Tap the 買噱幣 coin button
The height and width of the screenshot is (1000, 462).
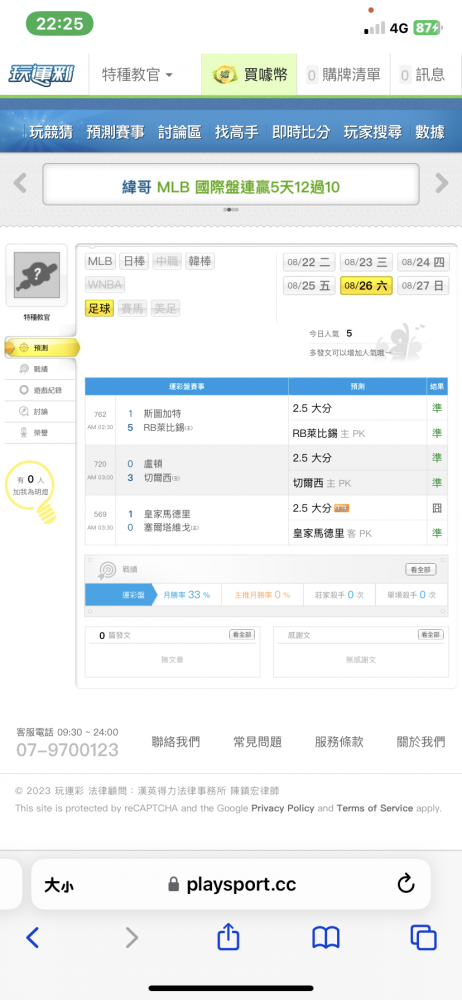point(250,75)
